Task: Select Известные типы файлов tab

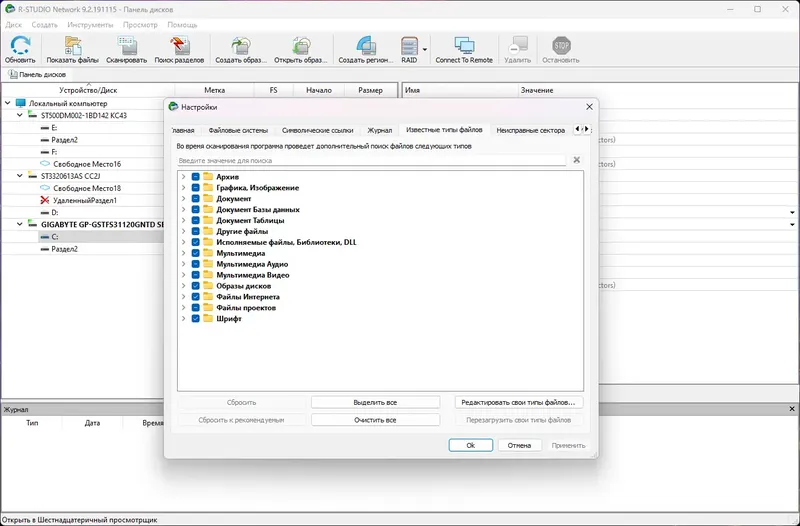Action: click(444, 130)
